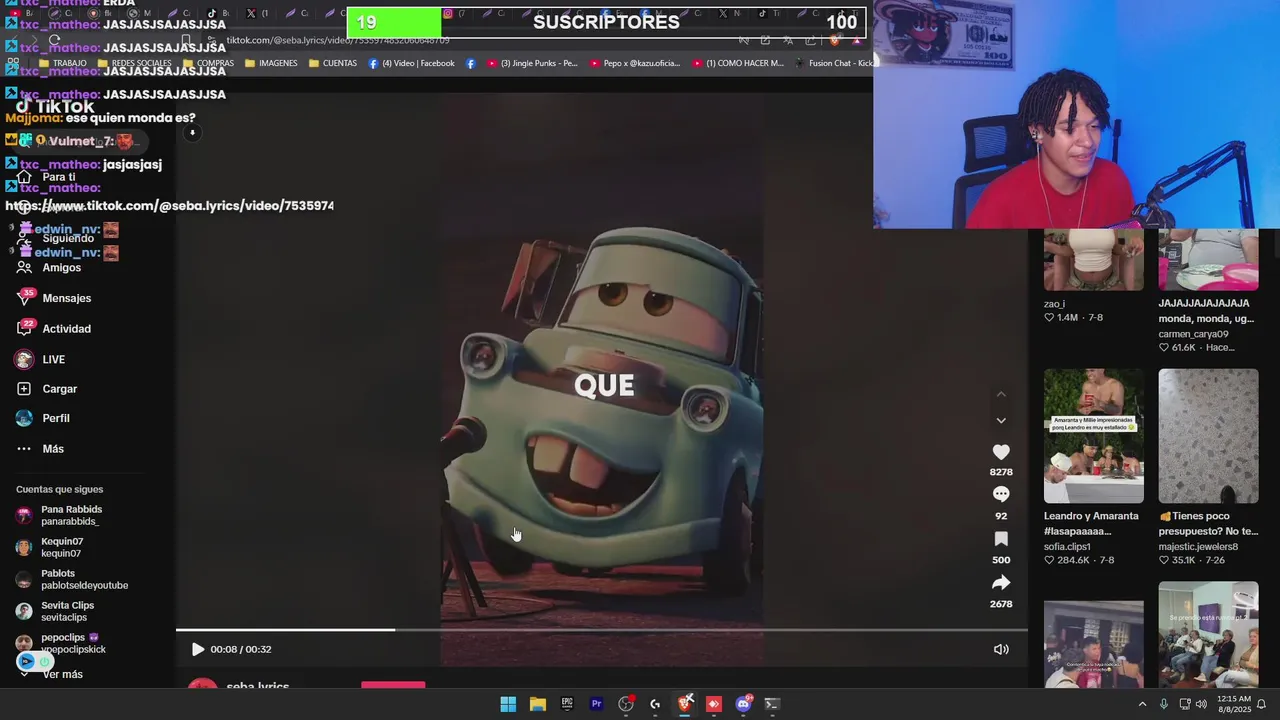Open OBS Studio from taskbar
Image resolution: width=1280 pixels, height=720 pixels.
626,704
